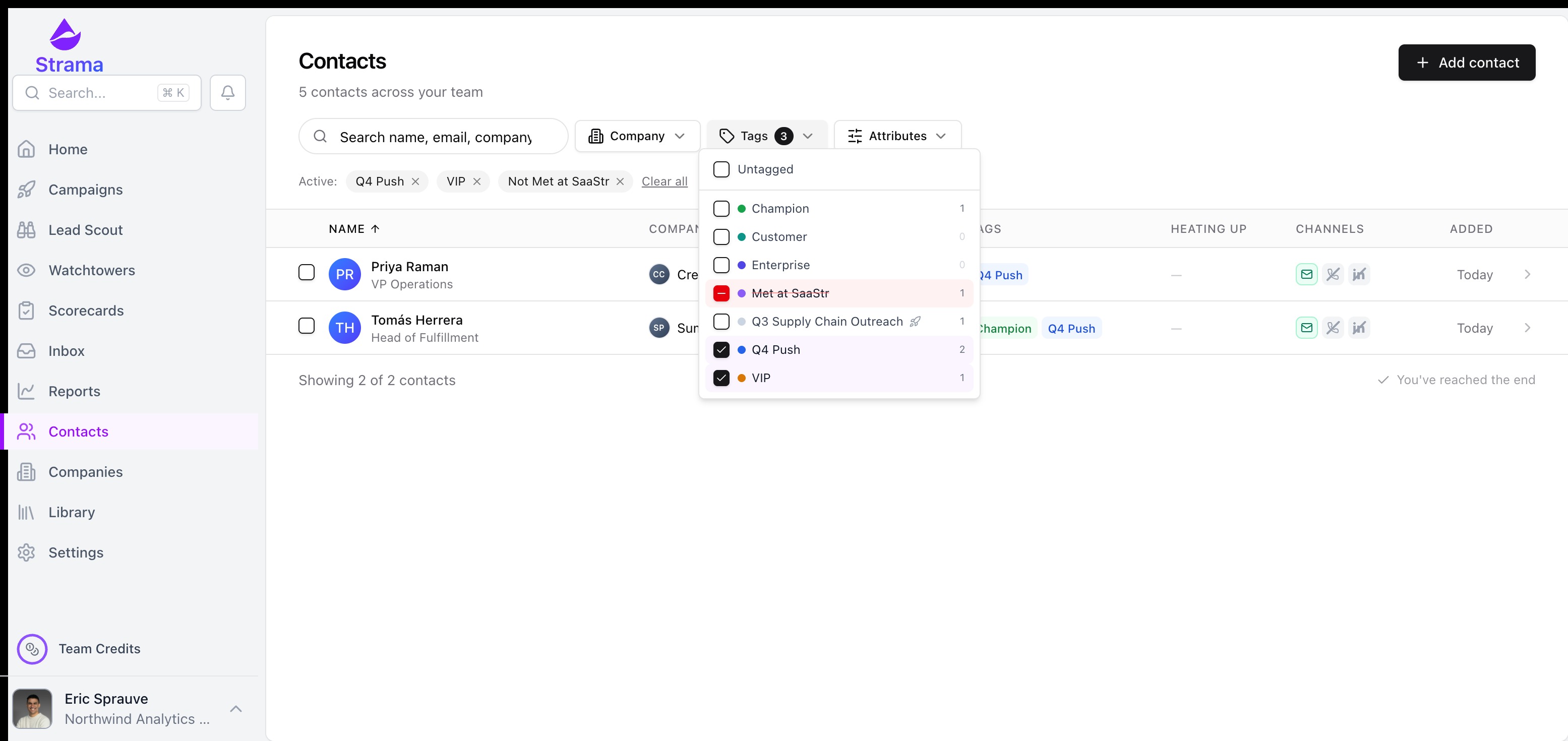This screenshot has width=1568, height=741.
Task: Open the Attributes filter dropdown
Action: tap(897, 136)
